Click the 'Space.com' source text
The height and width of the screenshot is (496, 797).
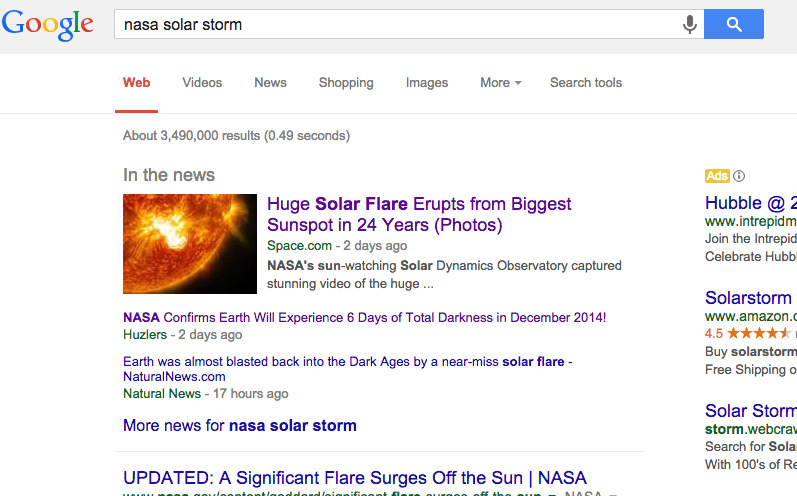(299, 245)
